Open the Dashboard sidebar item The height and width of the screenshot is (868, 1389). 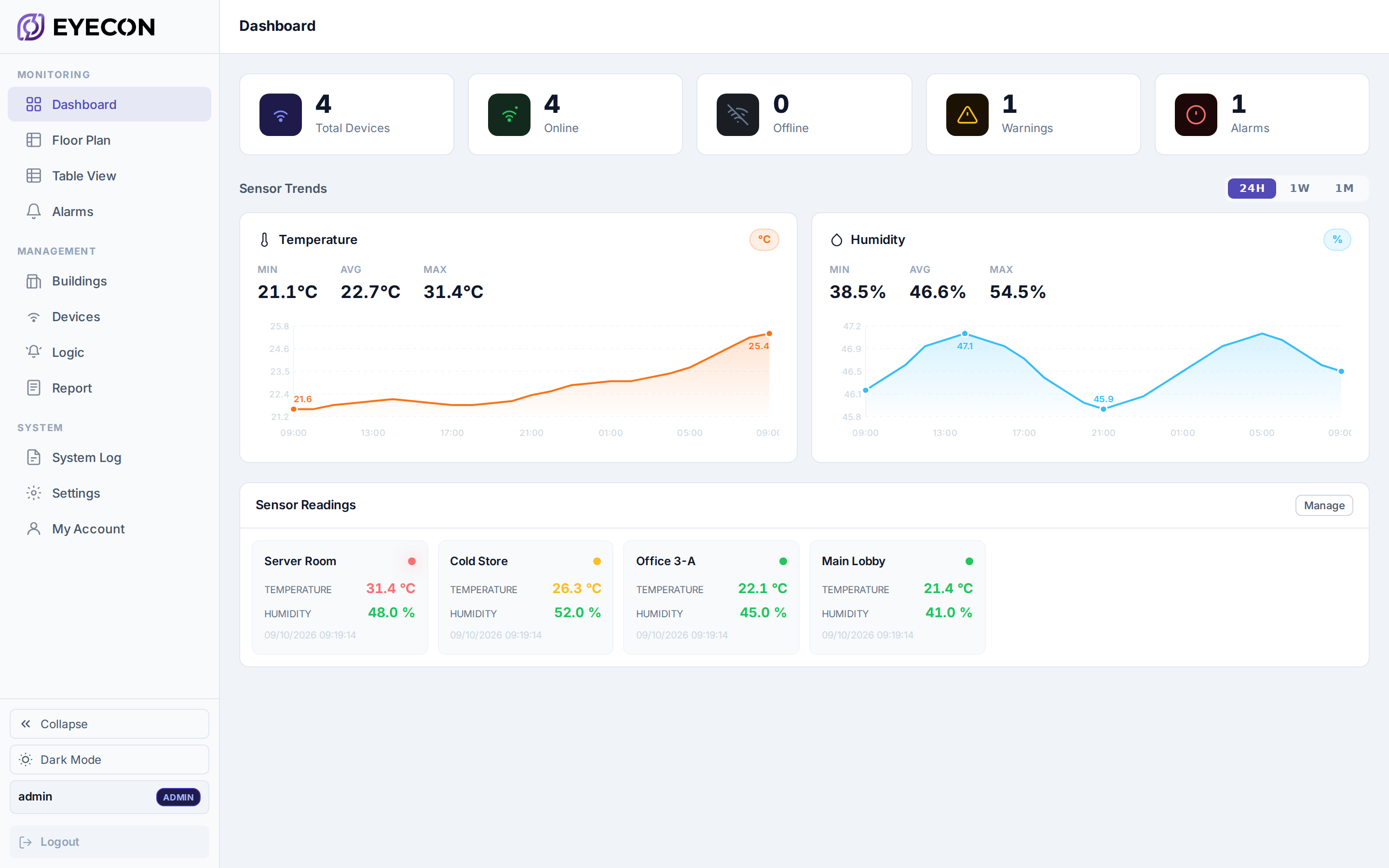tap(109, 105)
